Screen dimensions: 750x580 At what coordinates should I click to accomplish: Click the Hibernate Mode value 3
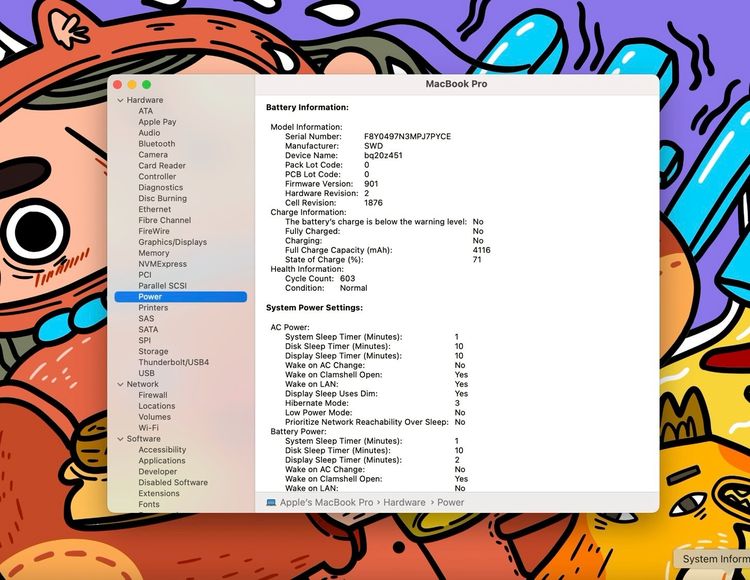(x=457, y=403)
